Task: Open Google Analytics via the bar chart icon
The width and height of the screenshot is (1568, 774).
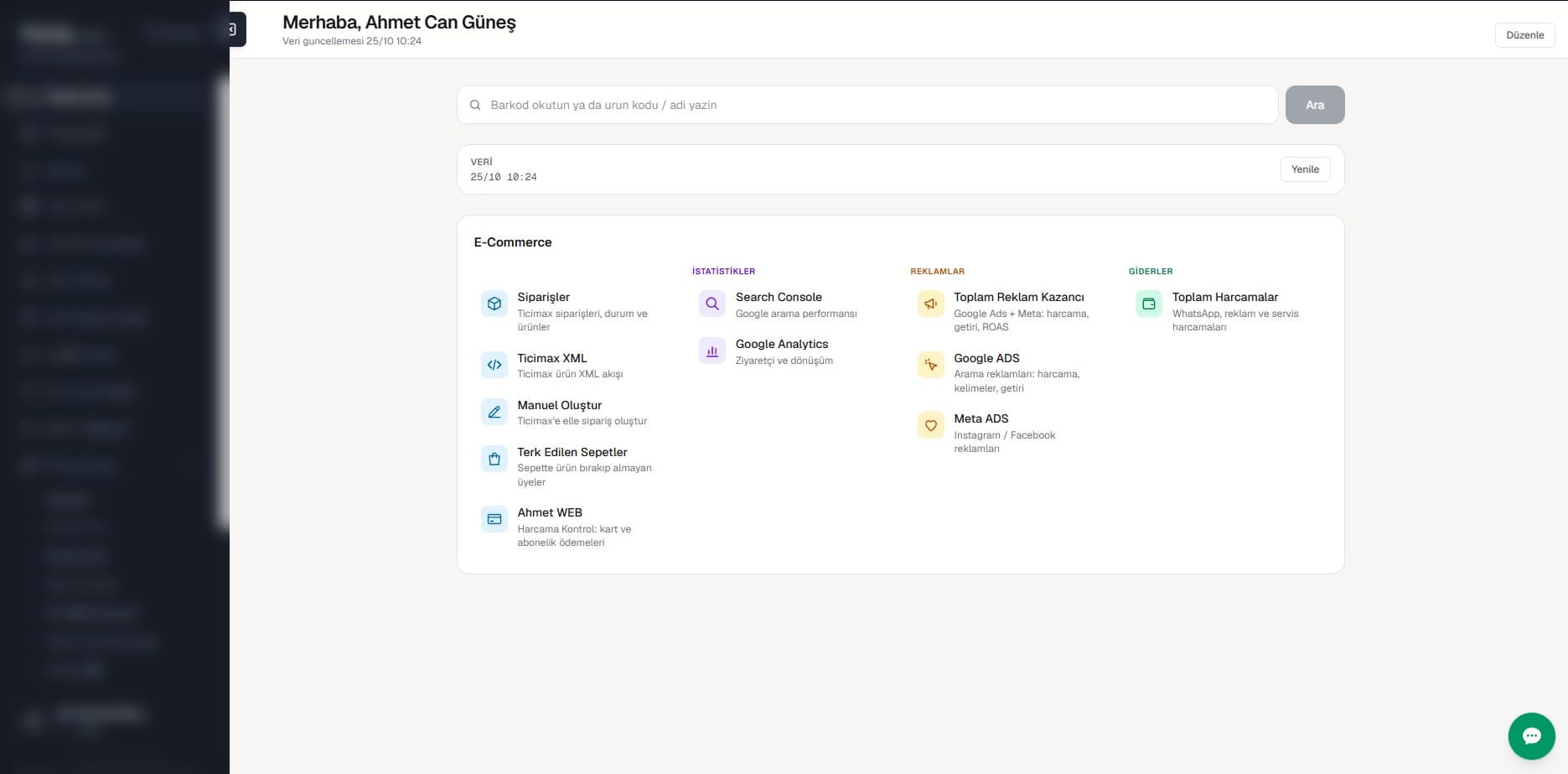Action: pos(712,351)
